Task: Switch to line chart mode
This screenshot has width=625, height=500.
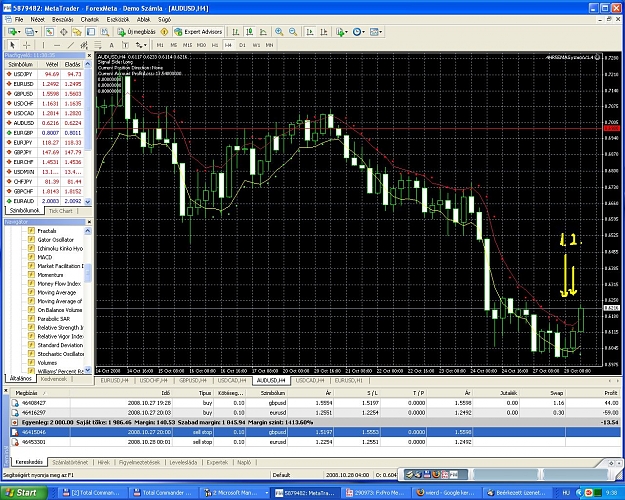Action: click(263, 32)
